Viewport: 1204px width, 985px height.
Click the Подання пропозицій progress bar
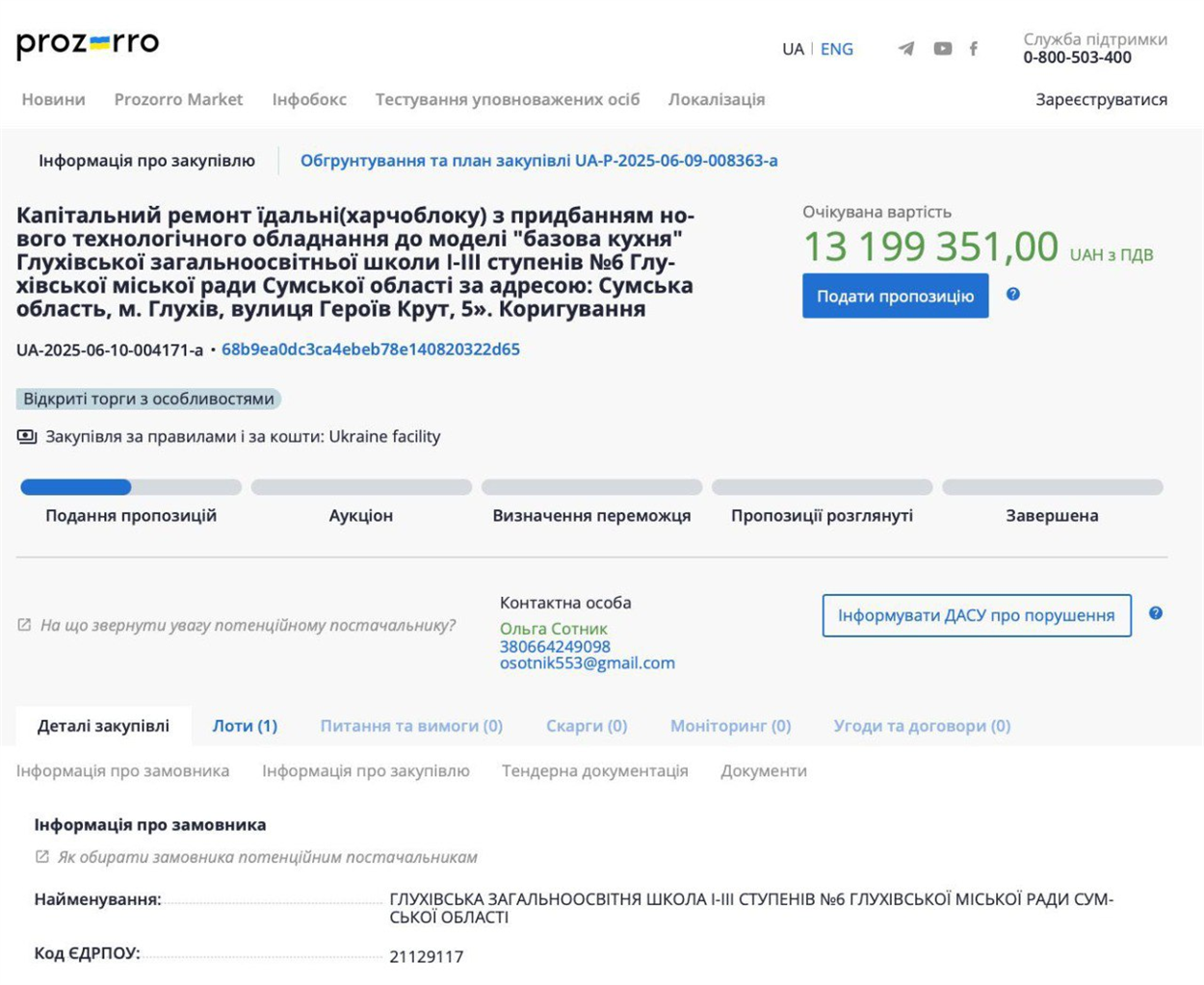[131, 487]
